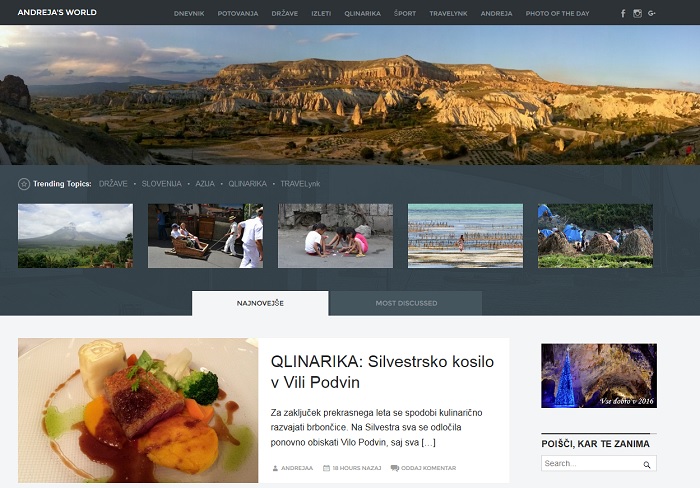Click the star icon beside Trending Topics
The width and height of the screenshot is (700, 488).
point(24,184)
